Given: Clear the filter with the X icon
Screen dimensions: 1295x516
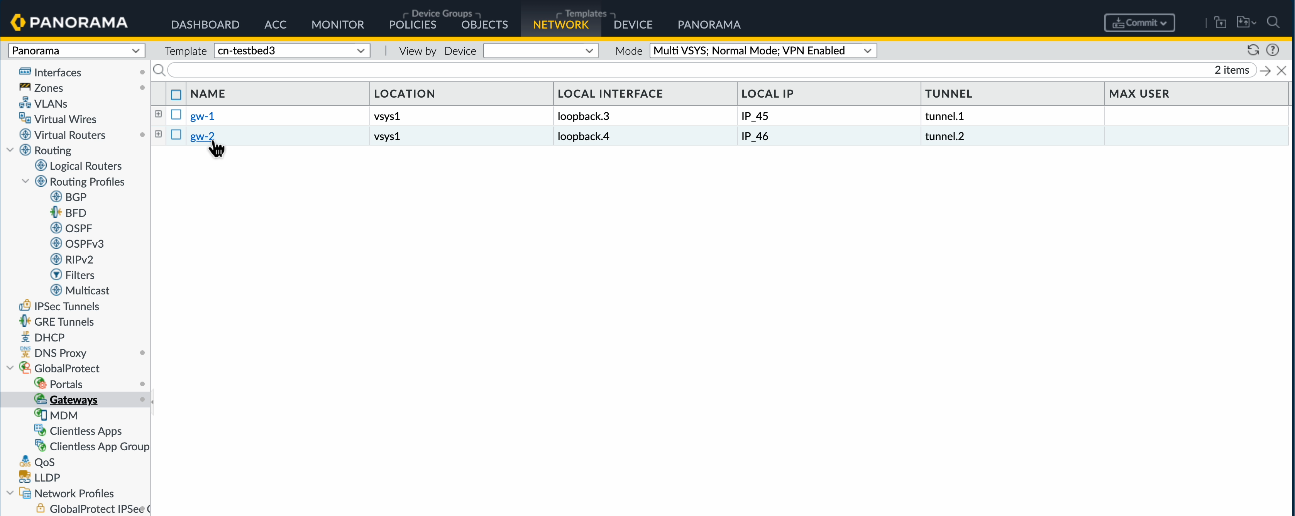Looking at the screenshot, I should point(1283,70).
